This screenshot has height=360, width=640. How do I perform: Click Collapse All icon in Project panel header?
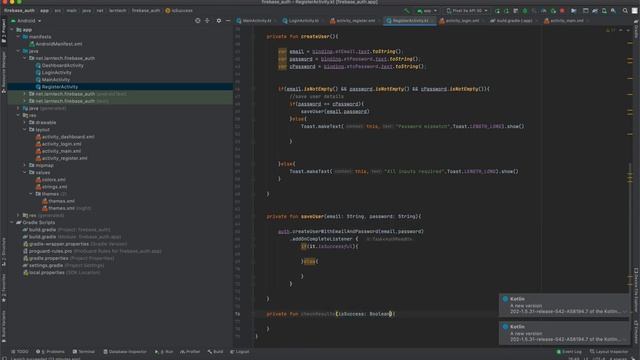click(207, 20)
